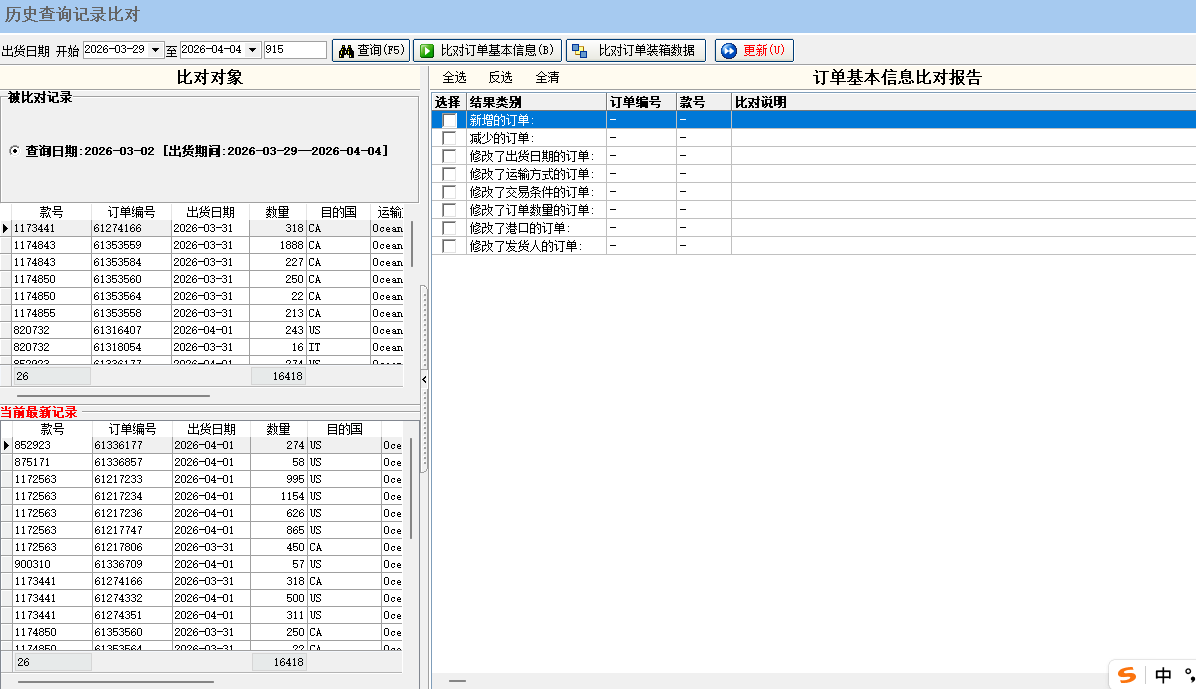This screenshot has width=1196, height=689.
Task: Click 修改了港口的订单 result row text
Action: [x=519, y=228]
